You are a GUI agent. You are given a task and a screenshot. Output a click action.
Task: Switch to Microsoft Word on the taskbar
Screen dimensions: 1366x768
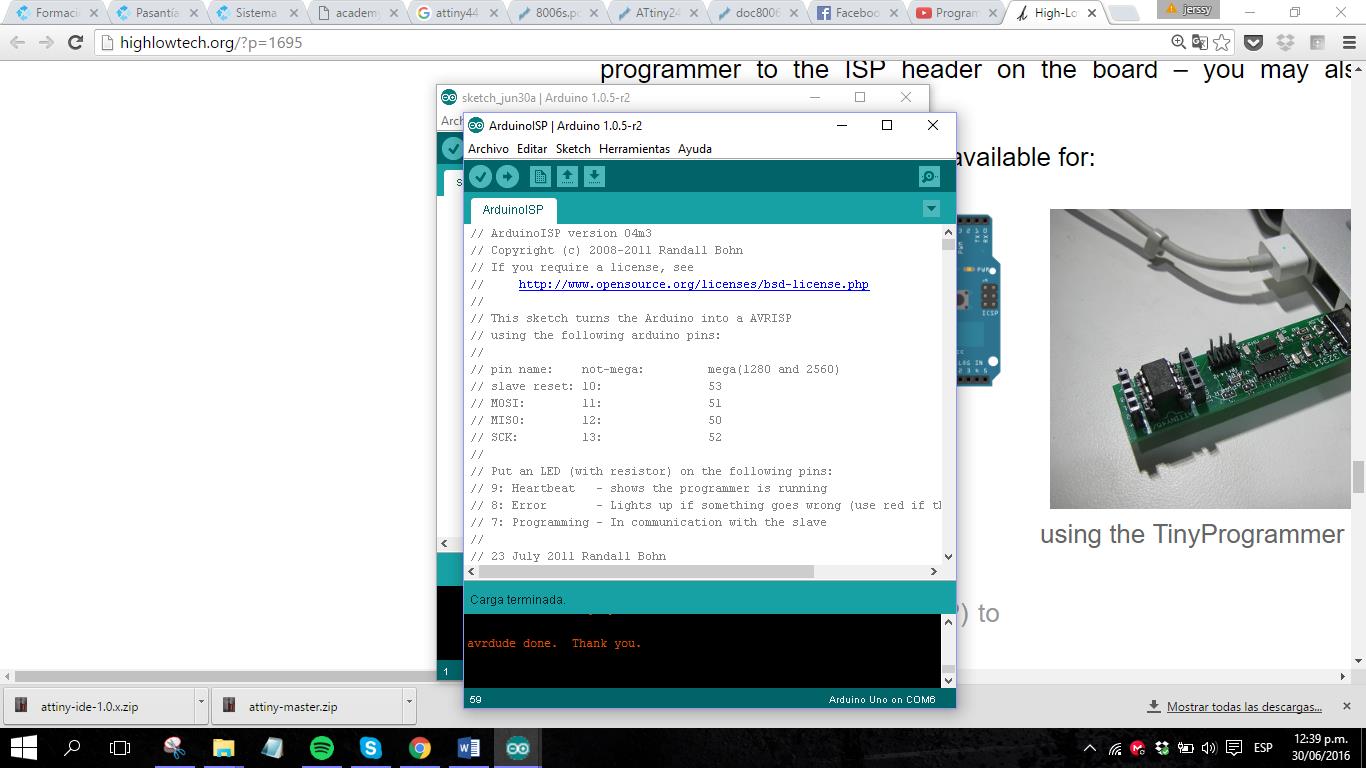point(469,748)
